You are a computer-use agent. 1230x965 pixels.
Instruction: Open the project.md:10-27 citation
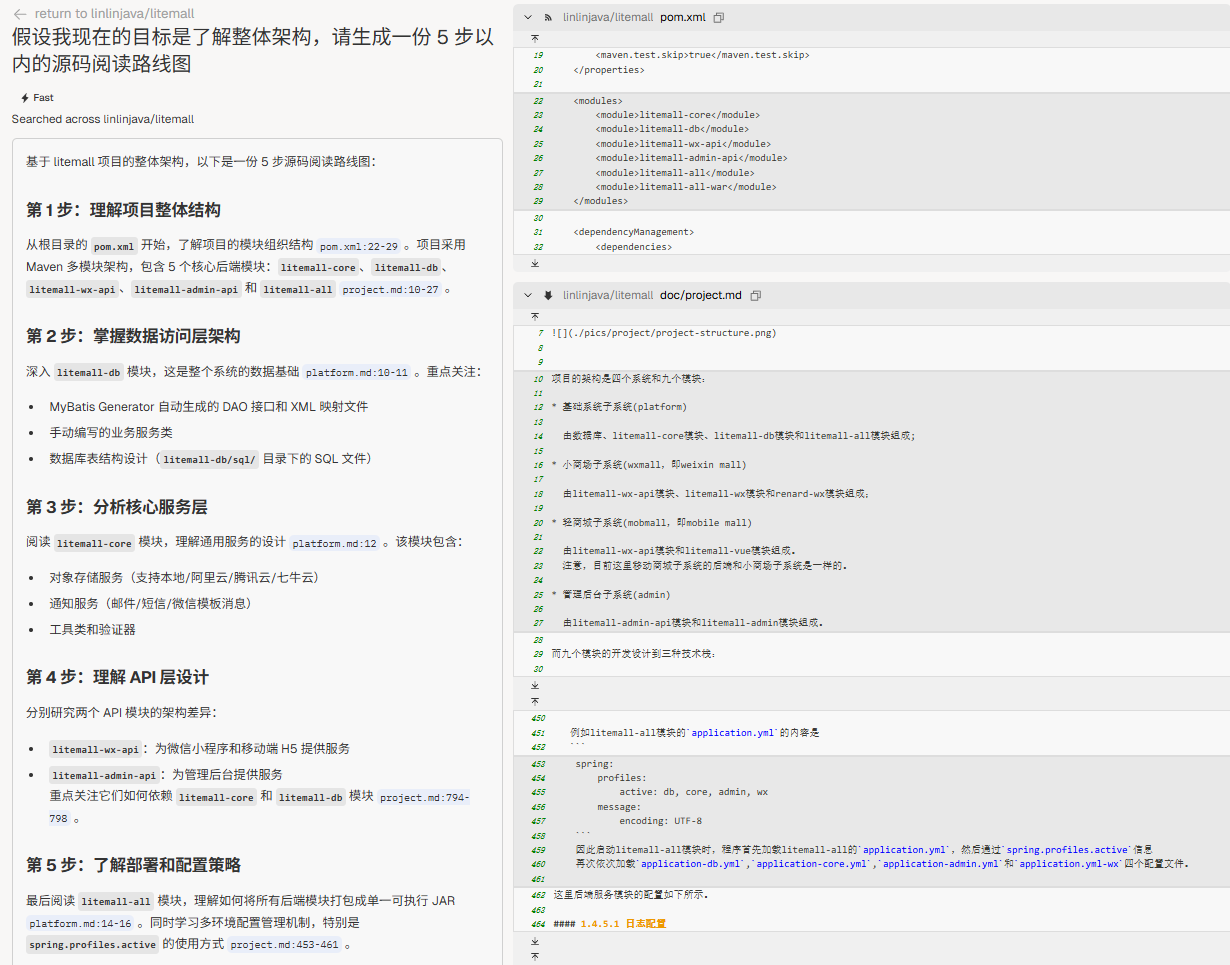[x=391, y=290]
